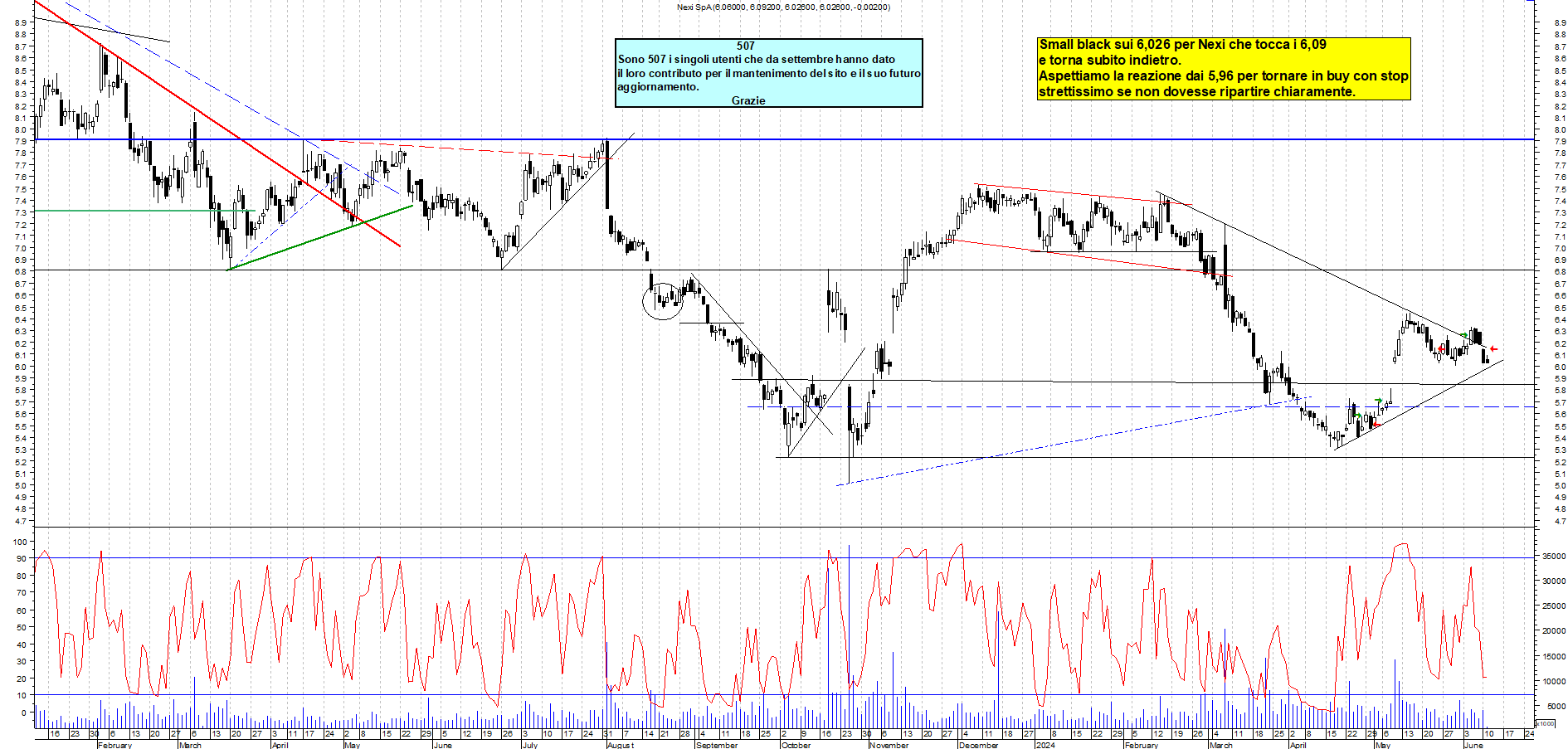Click the August label on the date axis
Image resolution: width=1568 pixels, height=749 pixels.
point(621,745)
